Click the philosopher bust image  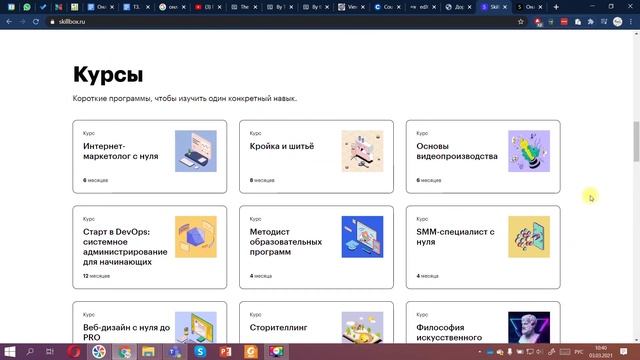point(529,327)
